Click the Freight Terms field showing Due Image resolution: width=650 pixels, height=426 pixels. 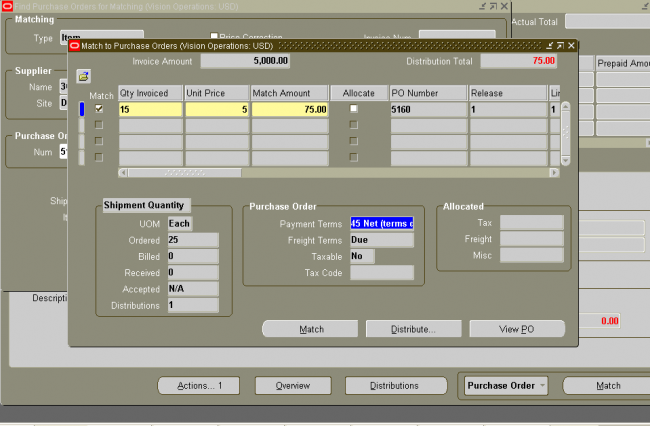click(x=382, y=240)
